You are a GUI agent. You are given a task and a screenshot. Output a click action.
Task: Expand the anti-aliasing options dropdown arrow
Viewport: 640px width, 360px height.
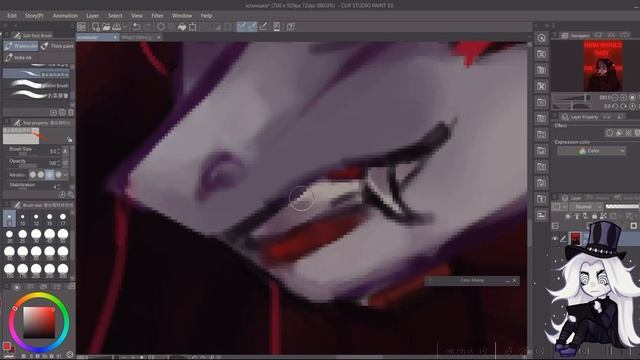pos(66,175)
